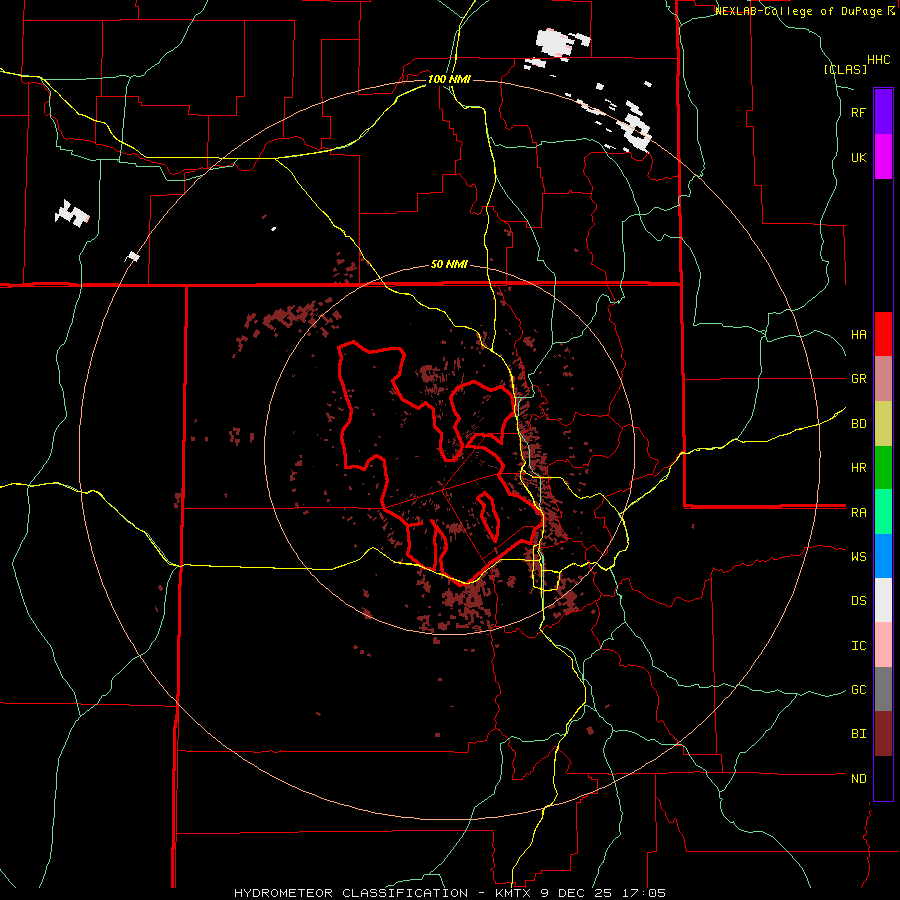
Task: Click the [CLAS] units label
Action: (x=845, y=69)
